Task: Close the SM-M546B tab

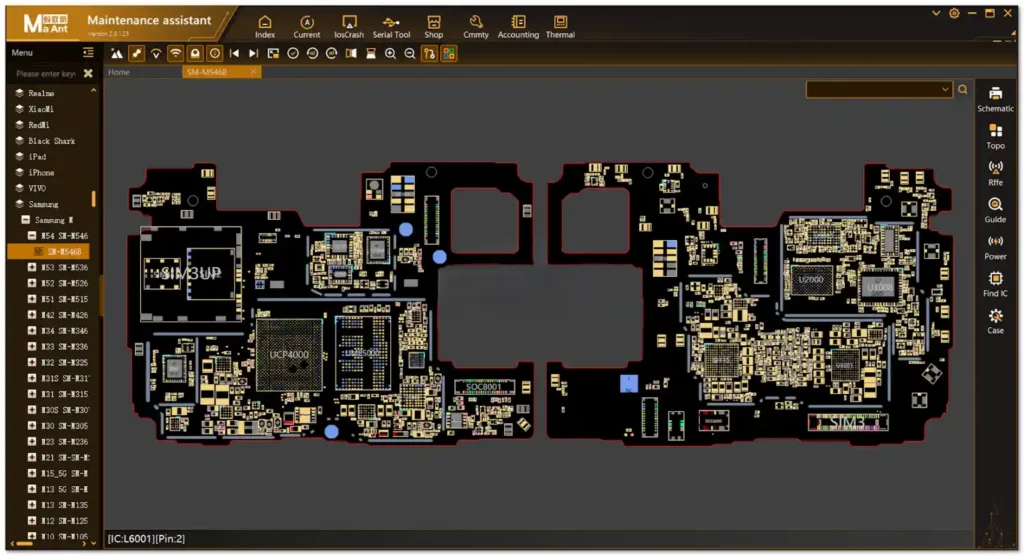Action: click(254, 72)
